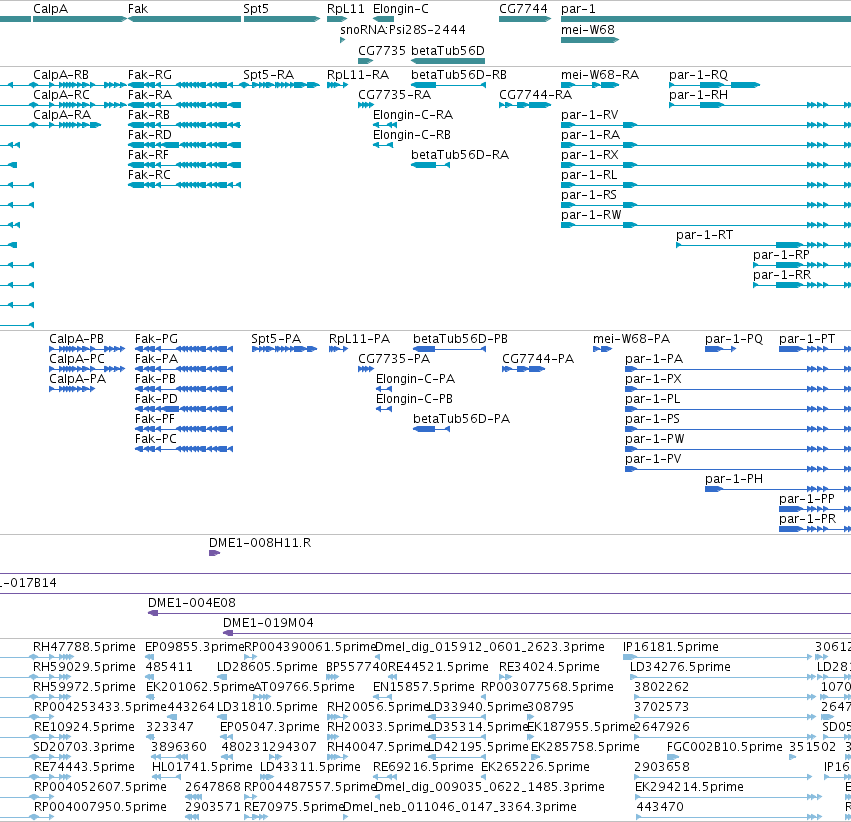Select the CalpA gene bar
This screenshot has width=851, height=822.
[80, 19]
